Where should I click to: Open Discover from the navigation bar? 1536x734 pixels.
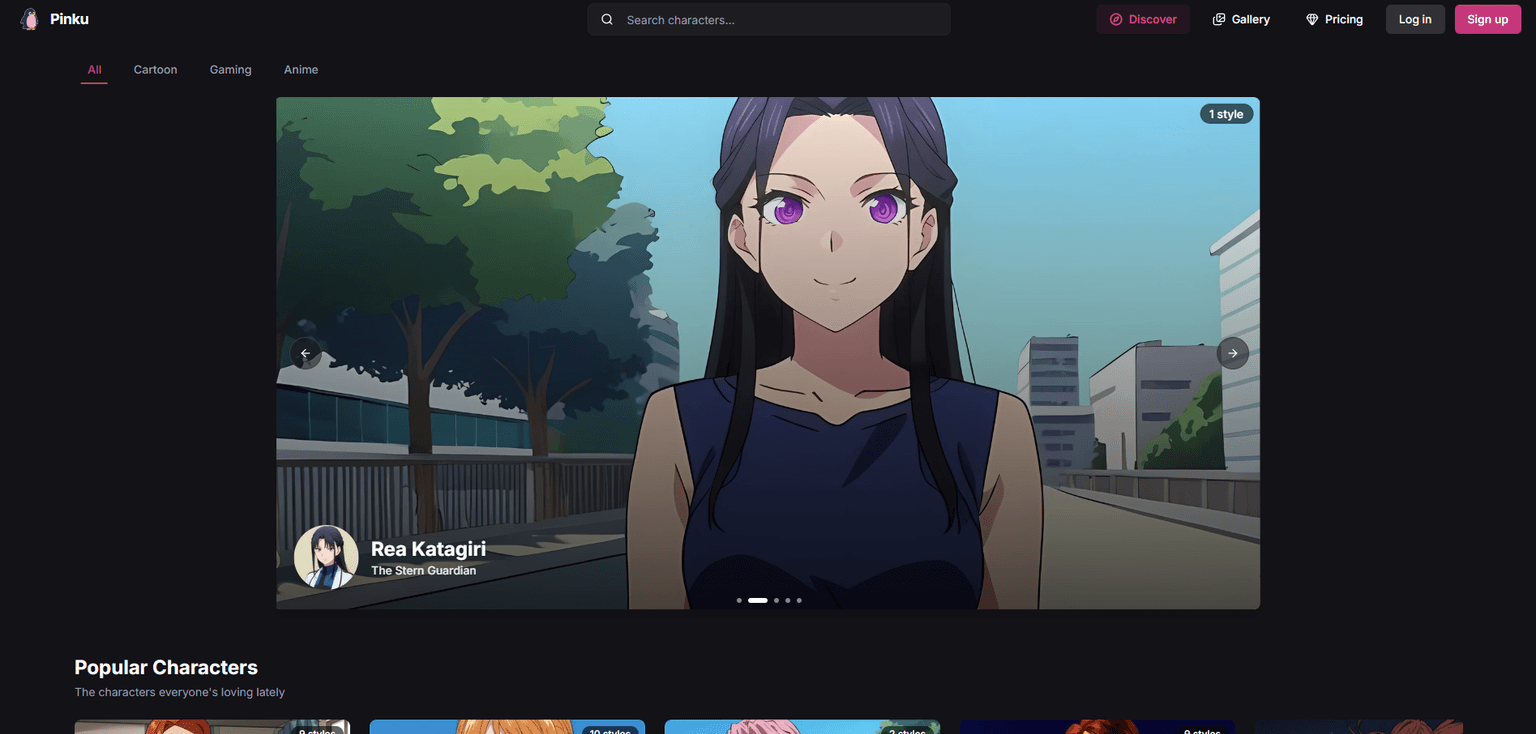(x=1143, y=18)
